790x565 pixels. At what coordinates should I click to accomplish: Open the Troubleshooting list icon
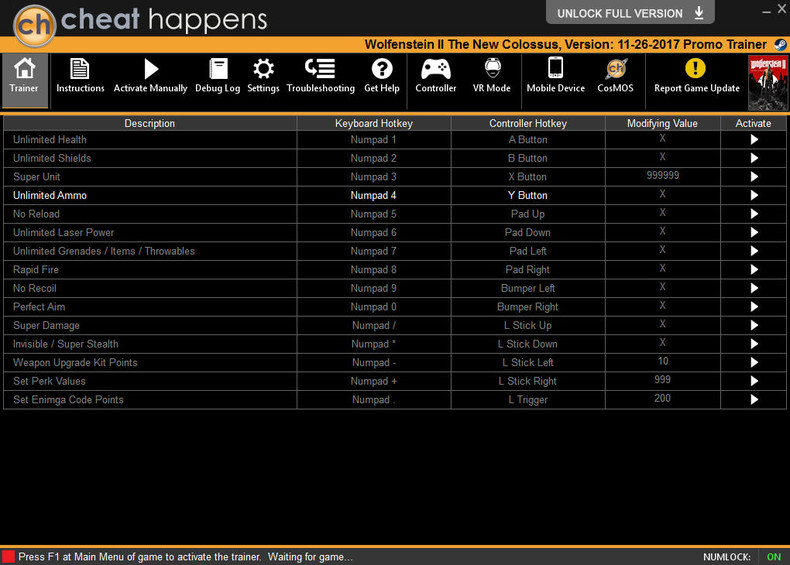320,69
